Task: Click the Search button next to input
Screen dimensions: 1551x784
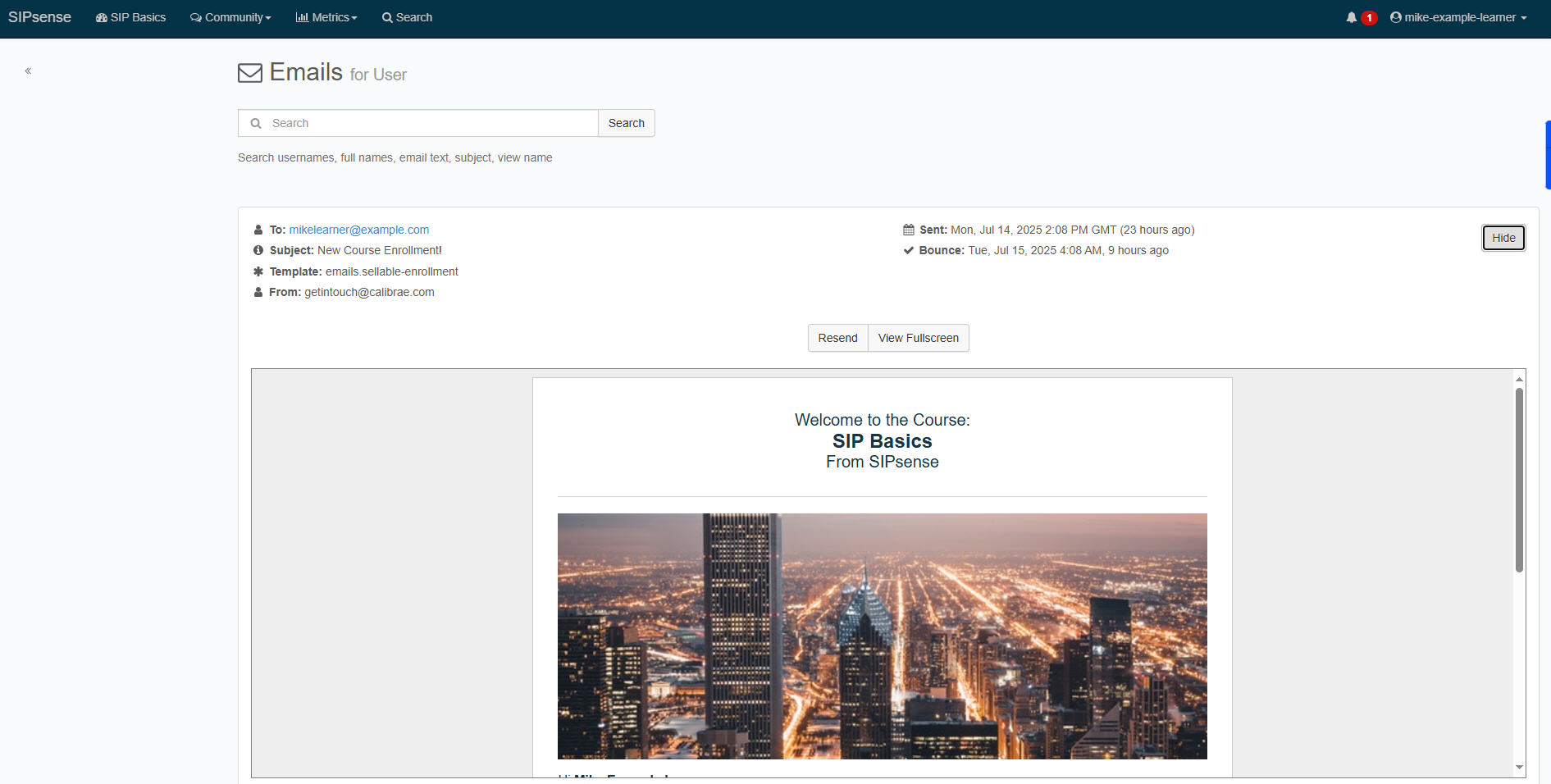Action: point(627,123)
